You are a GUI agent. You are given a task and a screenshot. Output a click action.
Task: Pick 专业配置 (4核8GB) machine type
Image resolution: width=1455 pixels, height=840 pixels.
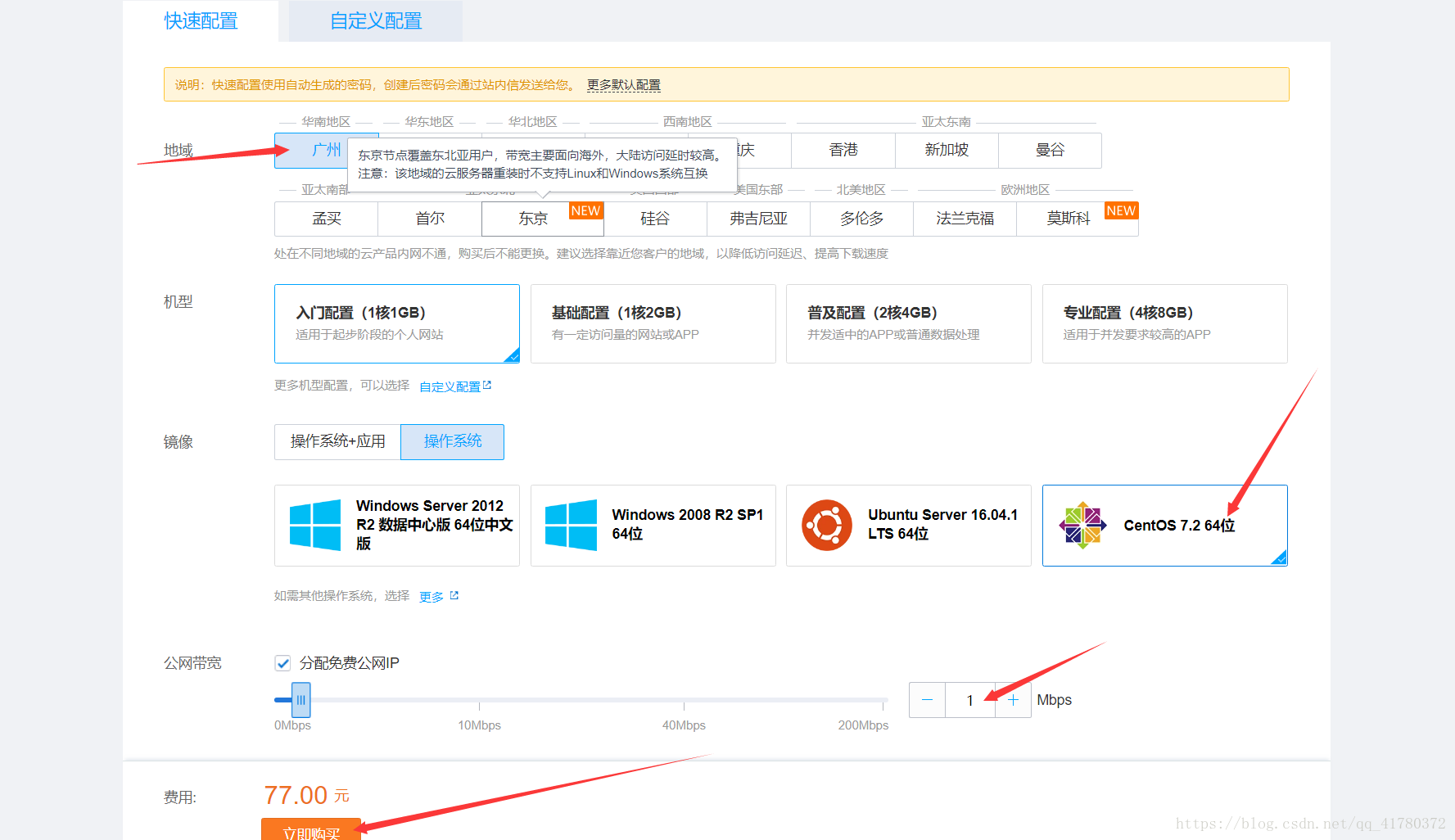tap(1165, 323)
